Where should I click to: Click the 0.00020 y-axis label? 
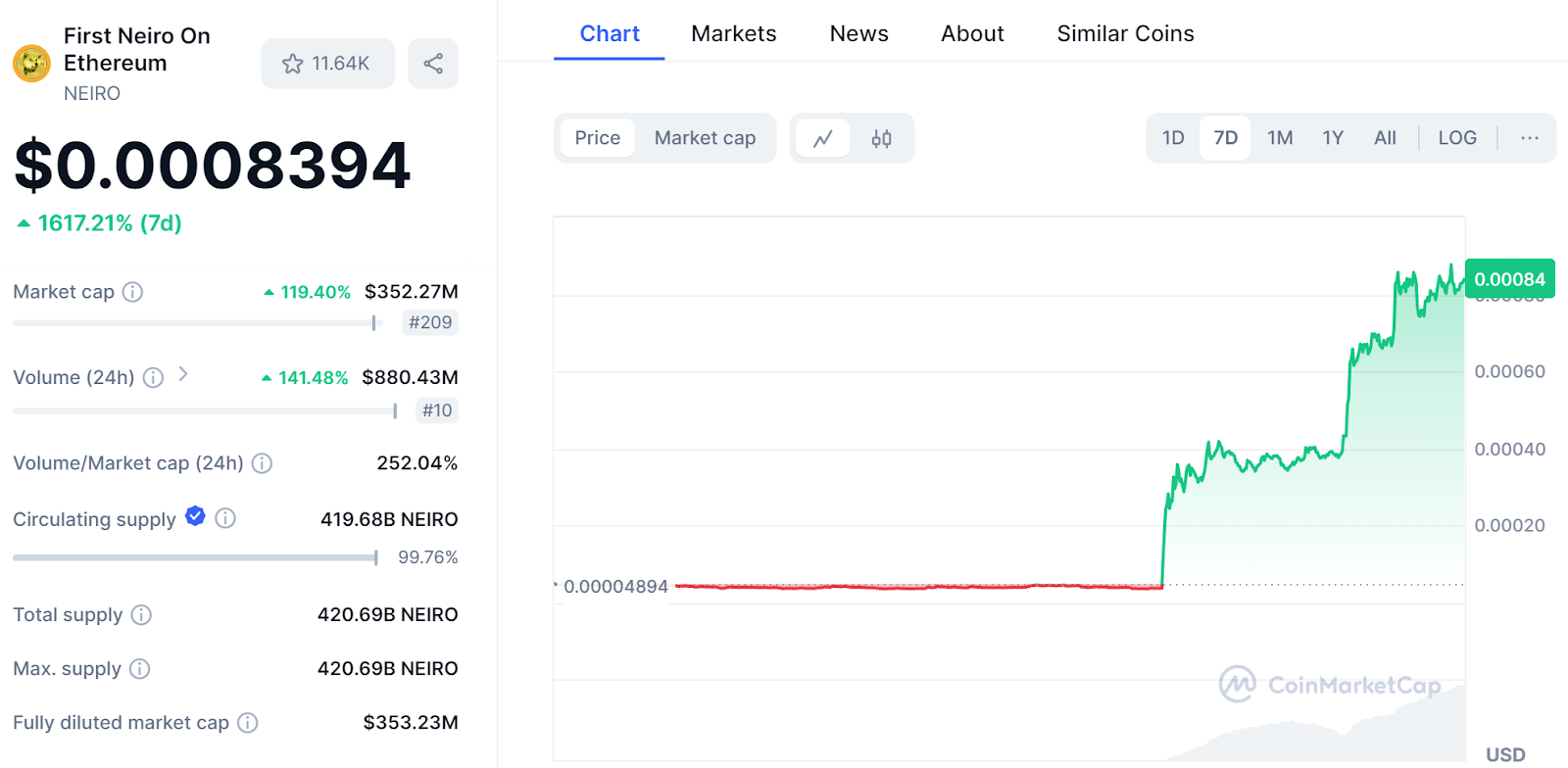point(1509,526)
